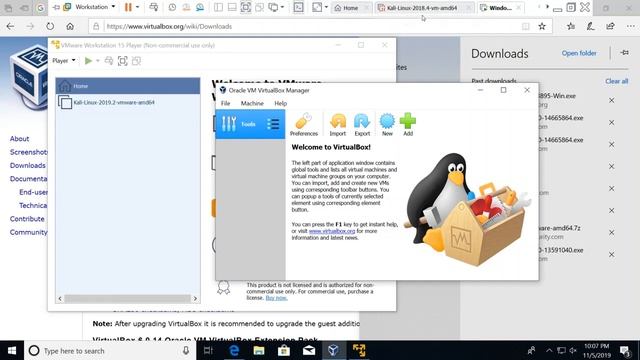Image resolution: width=640 pixels, height=360 pixels.
Task: Open the Workstation dropdown menu
Action: click(90, 7)
